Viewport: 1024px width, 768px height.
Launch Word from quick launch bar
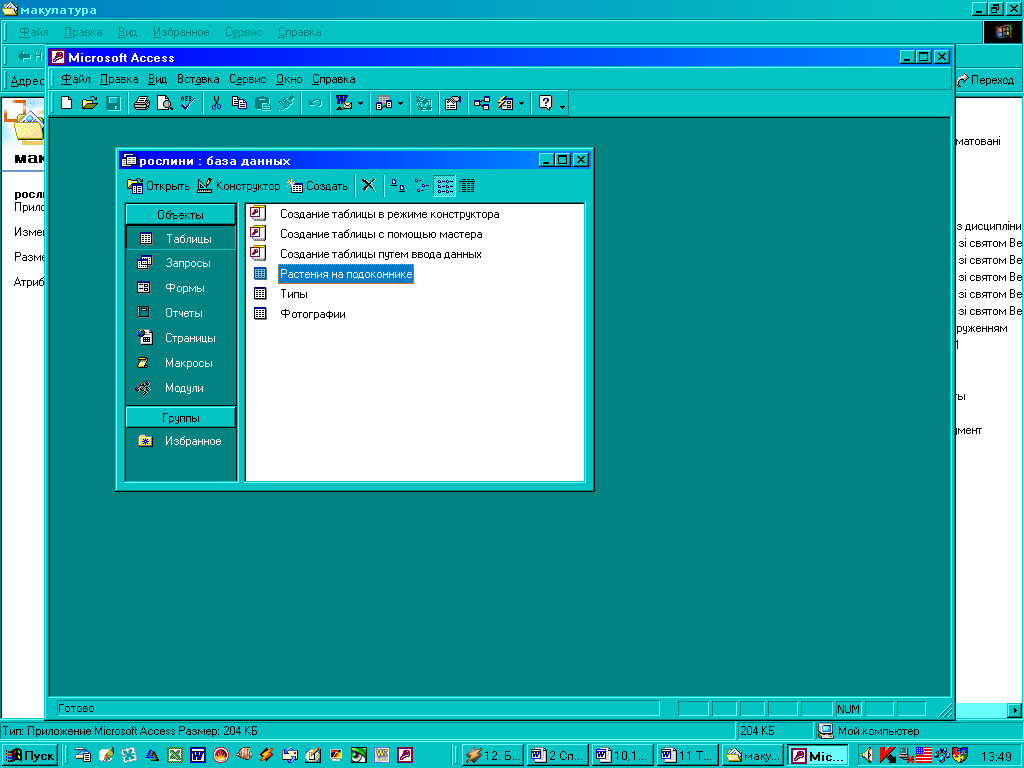198,756
